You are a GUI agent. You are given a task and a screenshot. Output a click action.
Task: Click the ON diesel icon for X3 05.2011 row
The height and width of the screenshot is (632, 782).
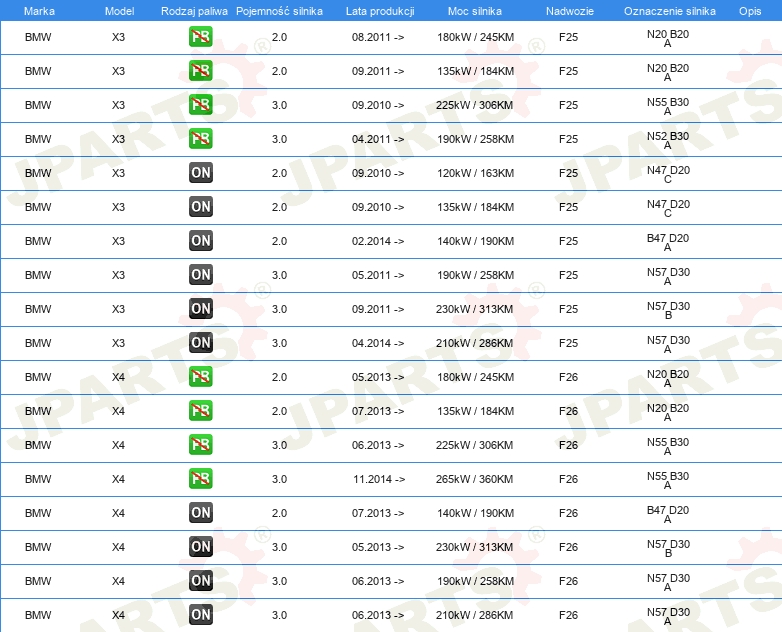[200, 275]
